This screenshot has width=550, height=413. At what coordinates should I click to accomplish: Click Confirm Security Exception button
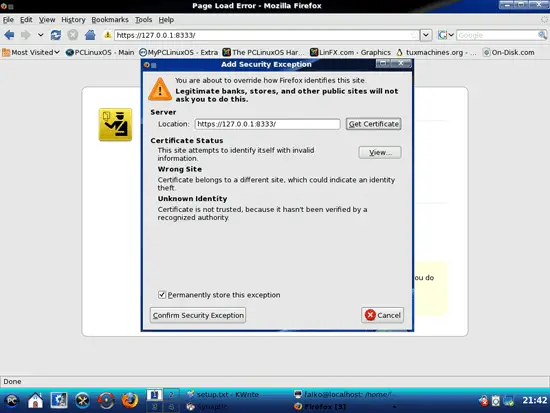click(198, 315)
